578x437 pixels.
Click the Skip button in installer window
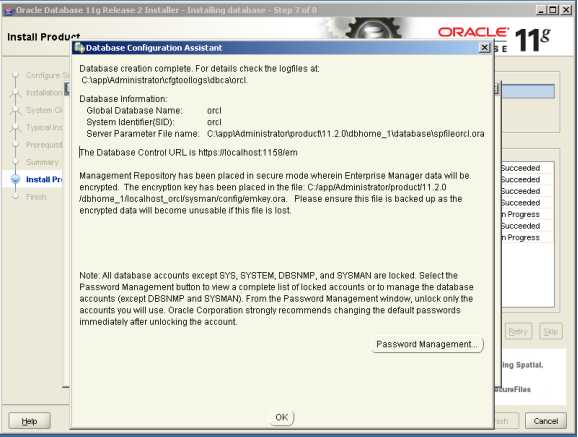(551, 332)
